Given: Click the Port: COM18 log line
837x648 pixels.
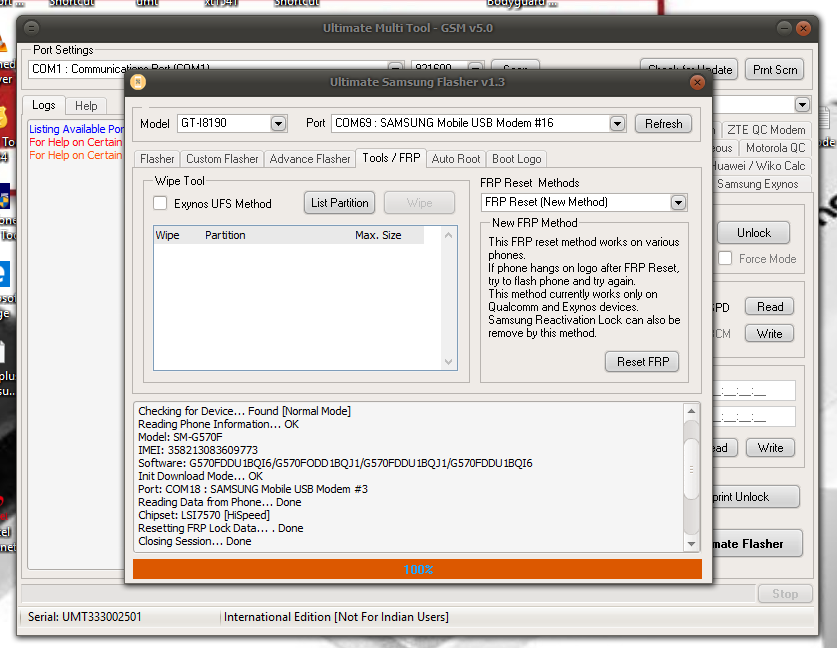Looking at the screenshot, I should pyautogui.click(x=252, y=489).
